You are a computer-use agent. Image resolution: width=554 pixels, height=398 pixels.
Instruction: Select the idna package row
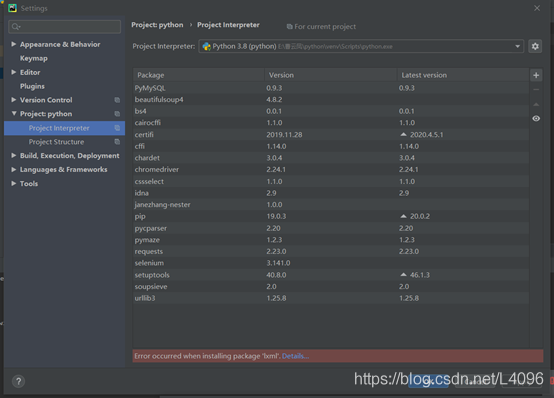(331, 193)
